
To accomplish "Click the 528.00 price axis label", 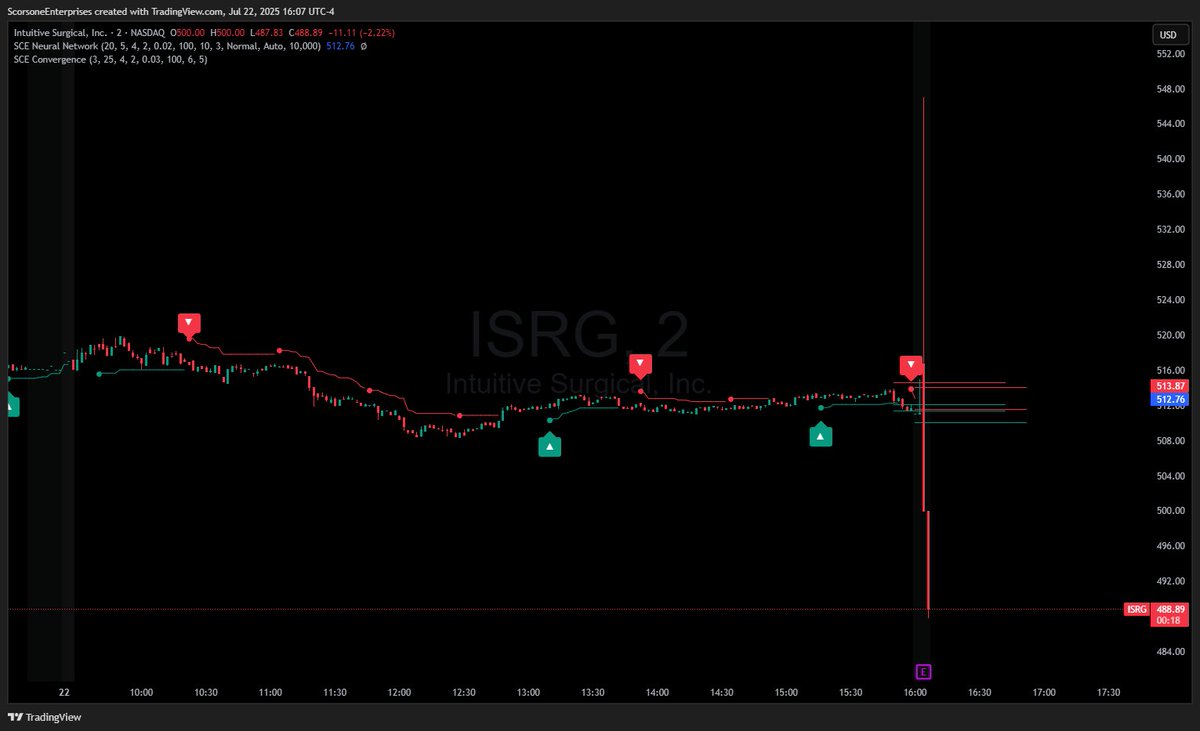I will coord(1170,265).
